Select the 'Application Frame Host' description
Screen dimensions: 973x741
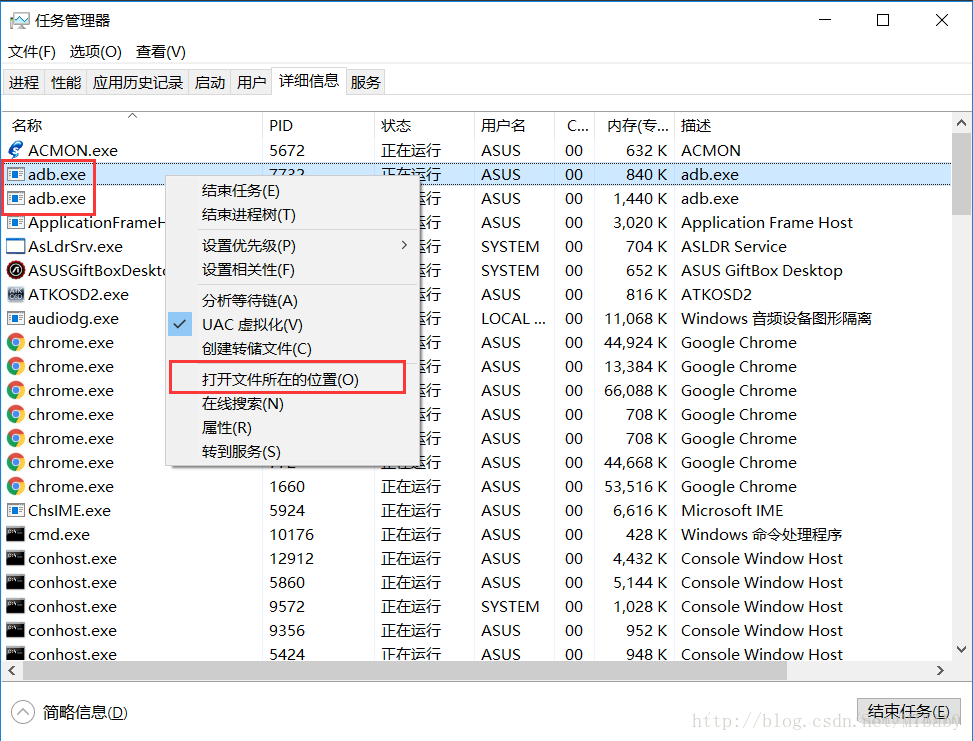point(766,222)
